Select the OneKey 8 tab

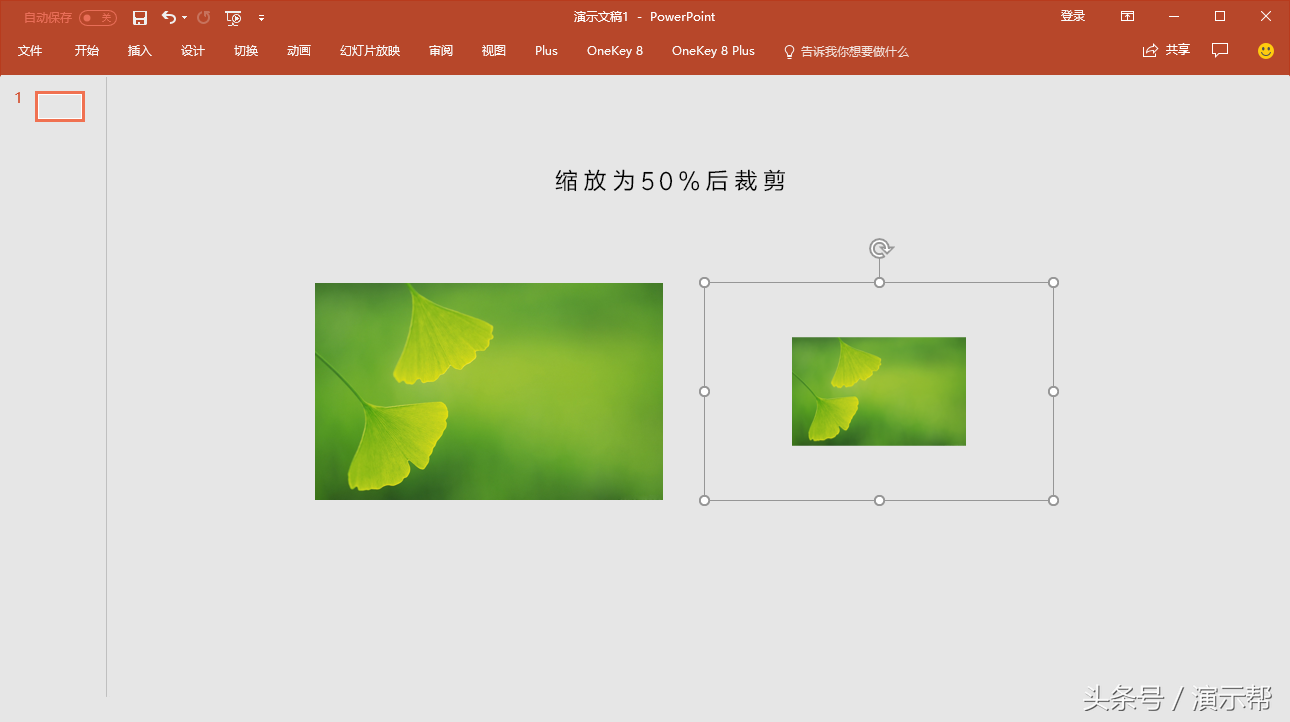[x=615, y=51]
